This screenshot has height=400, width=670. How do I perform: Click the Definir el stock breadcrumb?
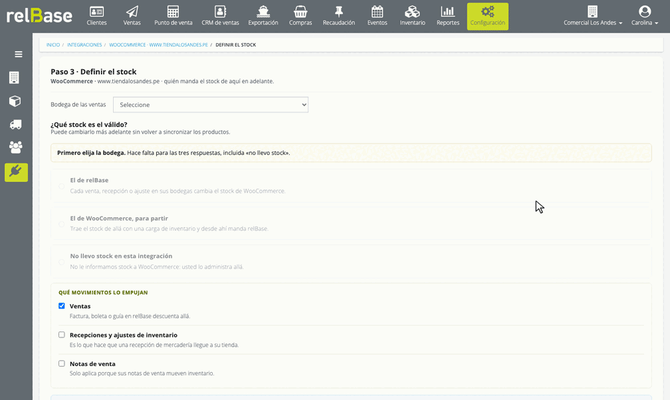pyautogui.click(x=235, y=45)
